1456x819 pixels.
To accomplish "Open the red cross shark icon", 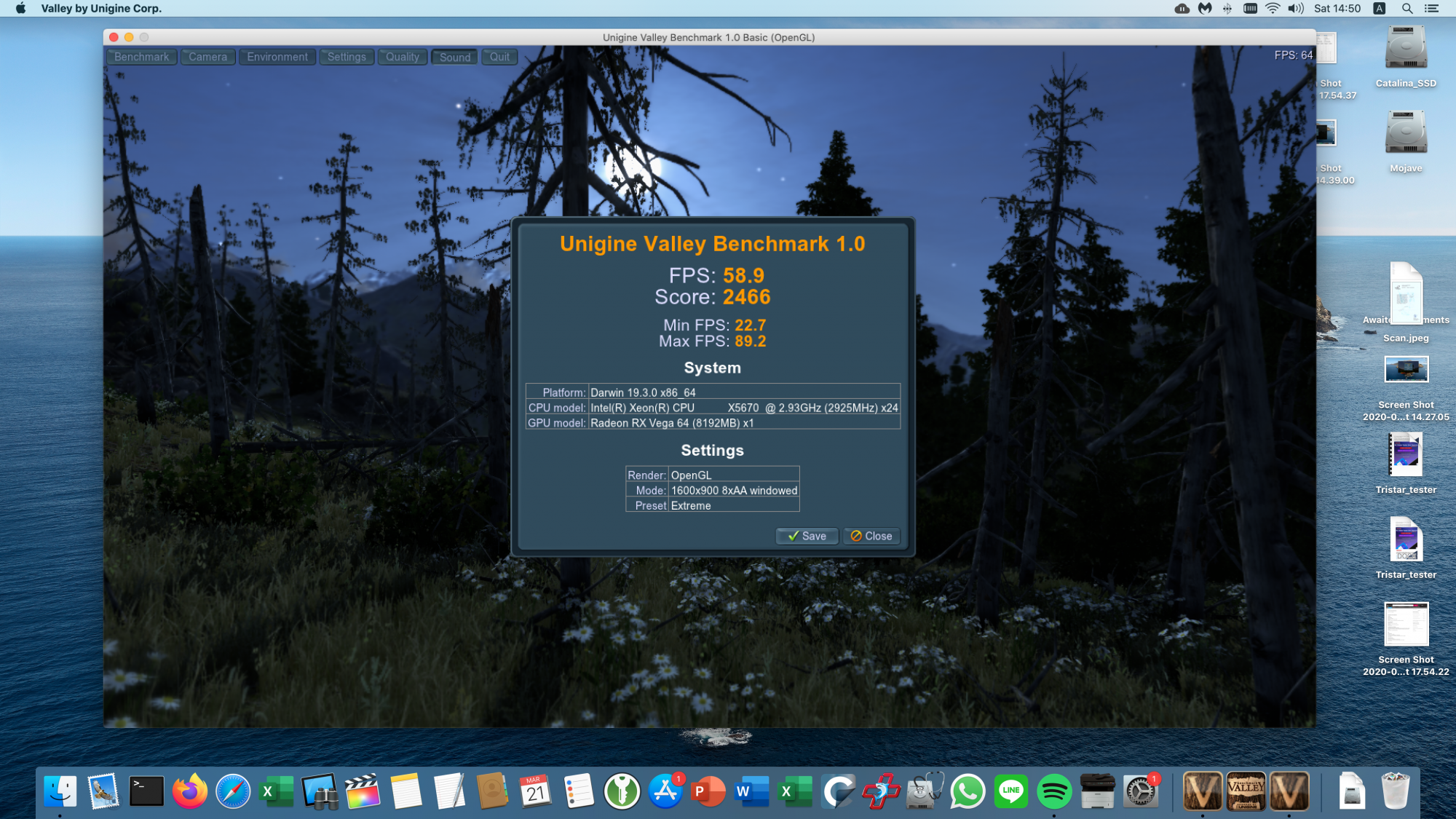I will pyautogui.click(x=881, y=791).
